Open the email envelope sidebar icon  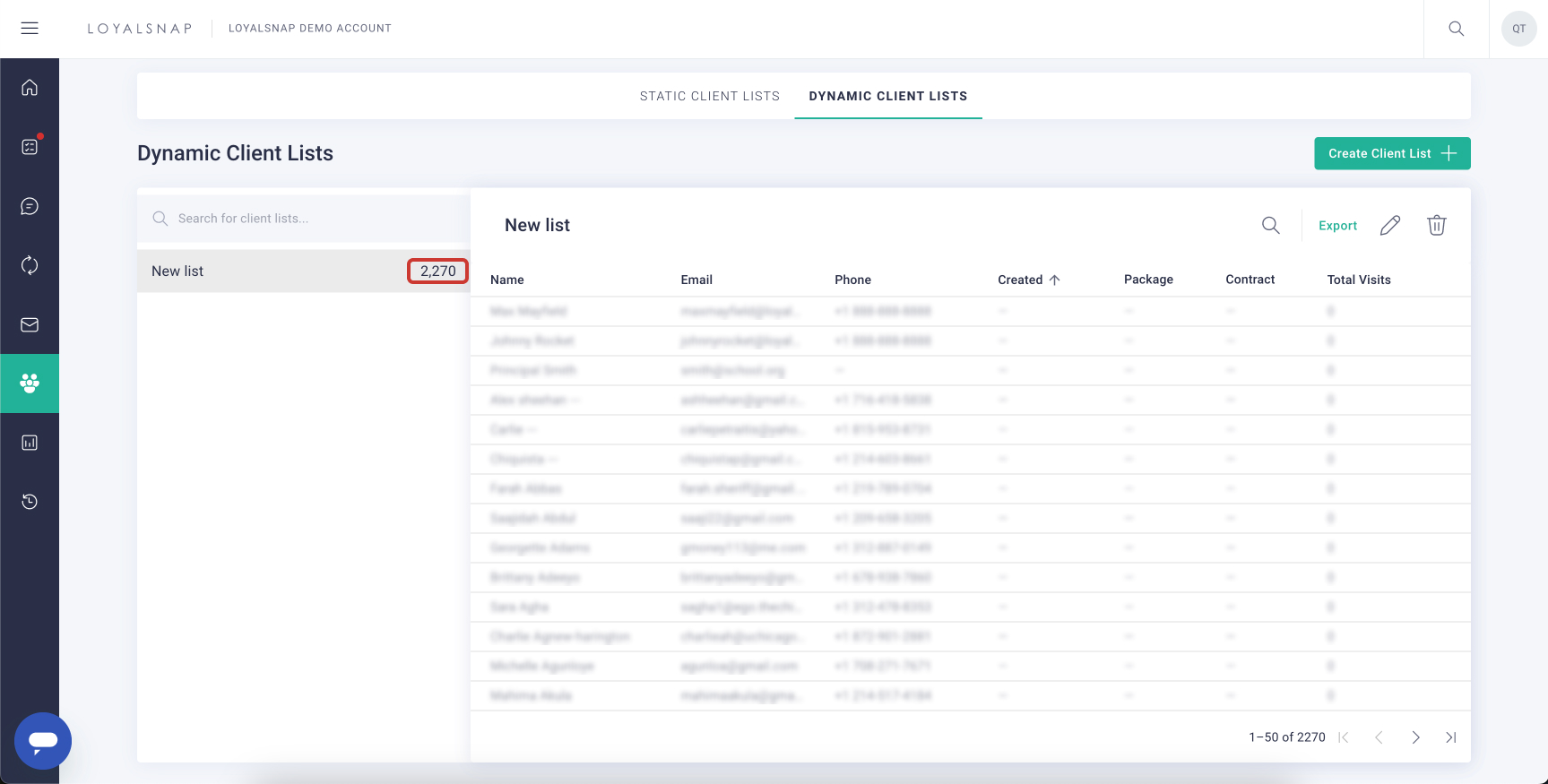point(30,324)
